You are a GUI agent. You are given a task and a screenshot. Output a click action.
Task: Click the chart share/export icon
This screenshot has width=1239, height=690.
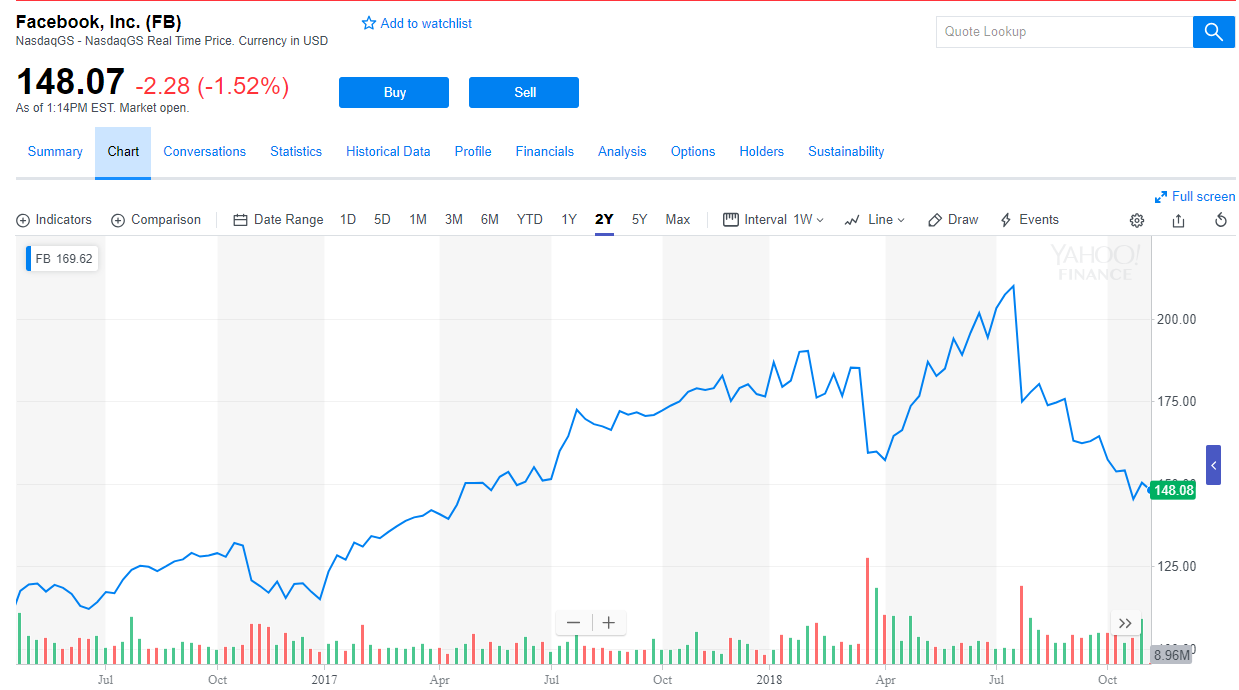[x=1178, y=220]
